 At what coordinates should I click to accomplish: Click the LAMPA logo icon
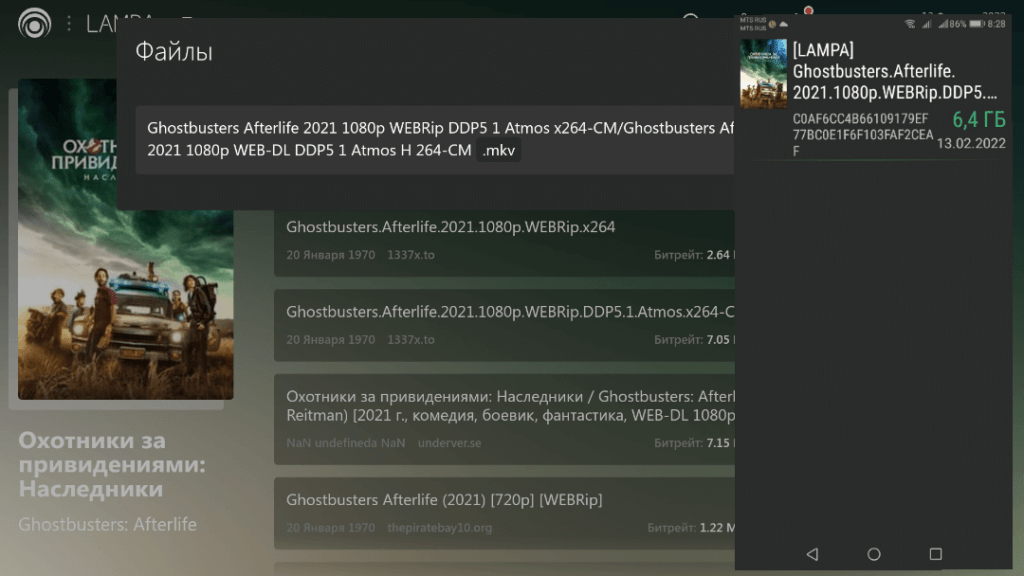[x=35, y=24]
